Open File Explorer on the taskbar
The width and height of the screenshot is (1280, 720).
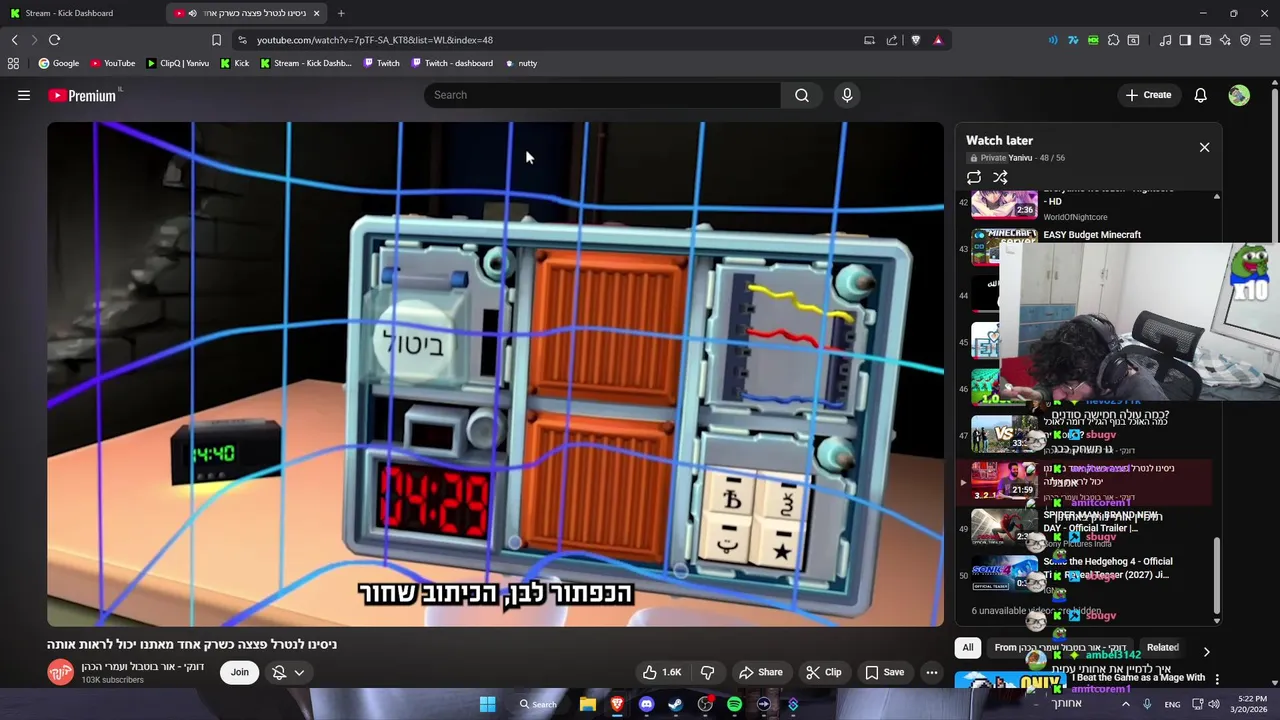[x=588, y=704]
